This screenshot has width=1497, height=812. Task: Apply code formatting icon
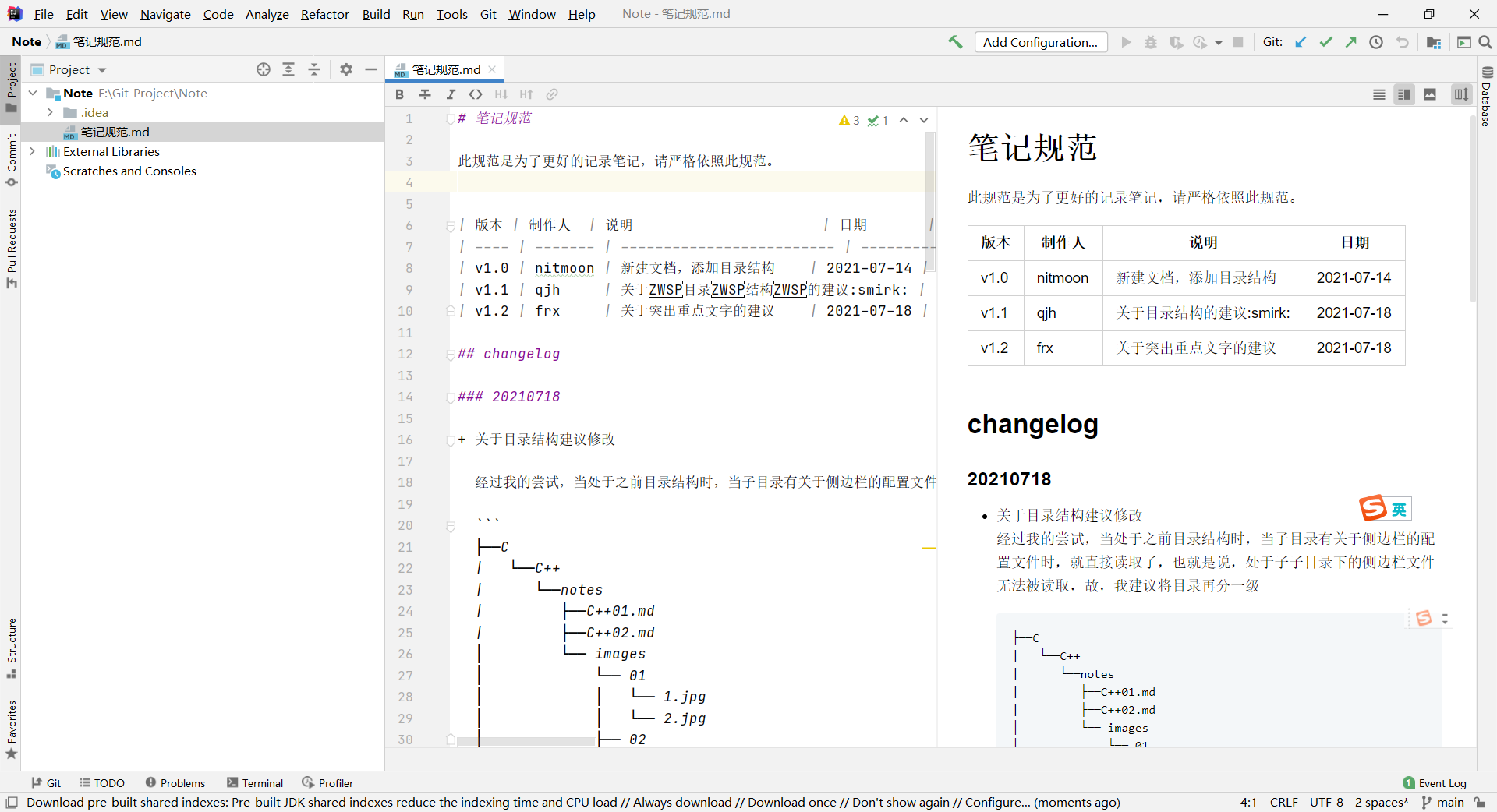tap(476, 94)
